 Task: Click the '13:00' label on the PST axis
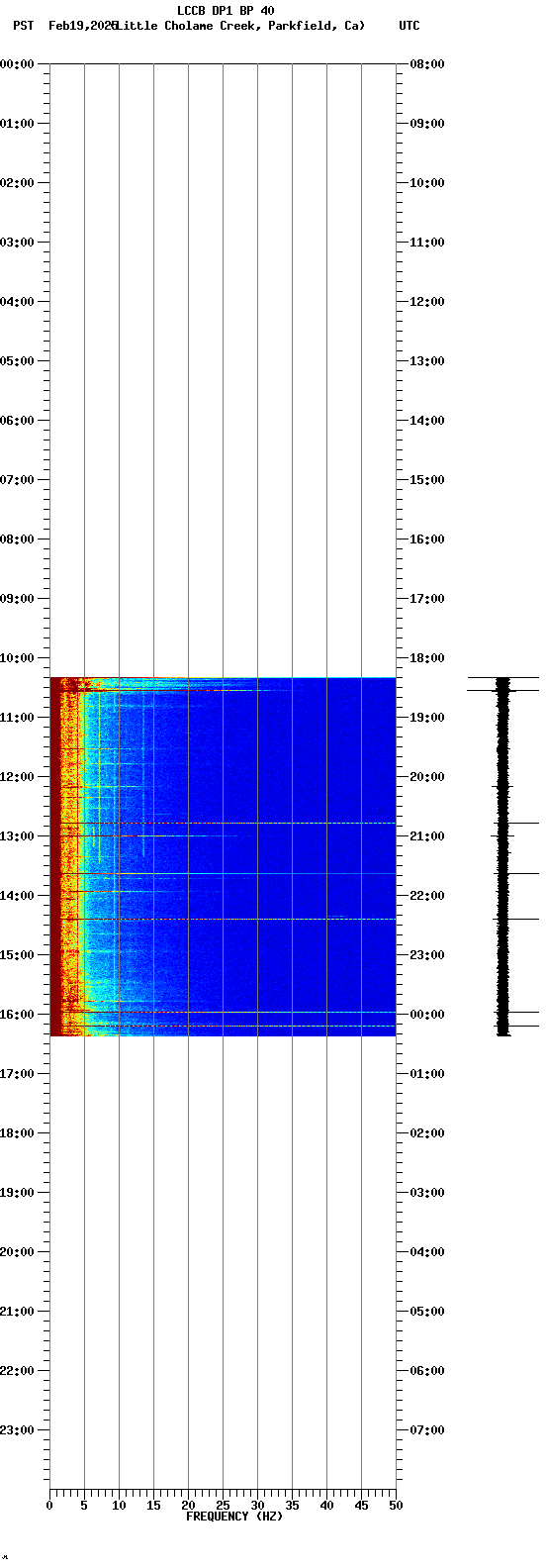tap(18, 836)
